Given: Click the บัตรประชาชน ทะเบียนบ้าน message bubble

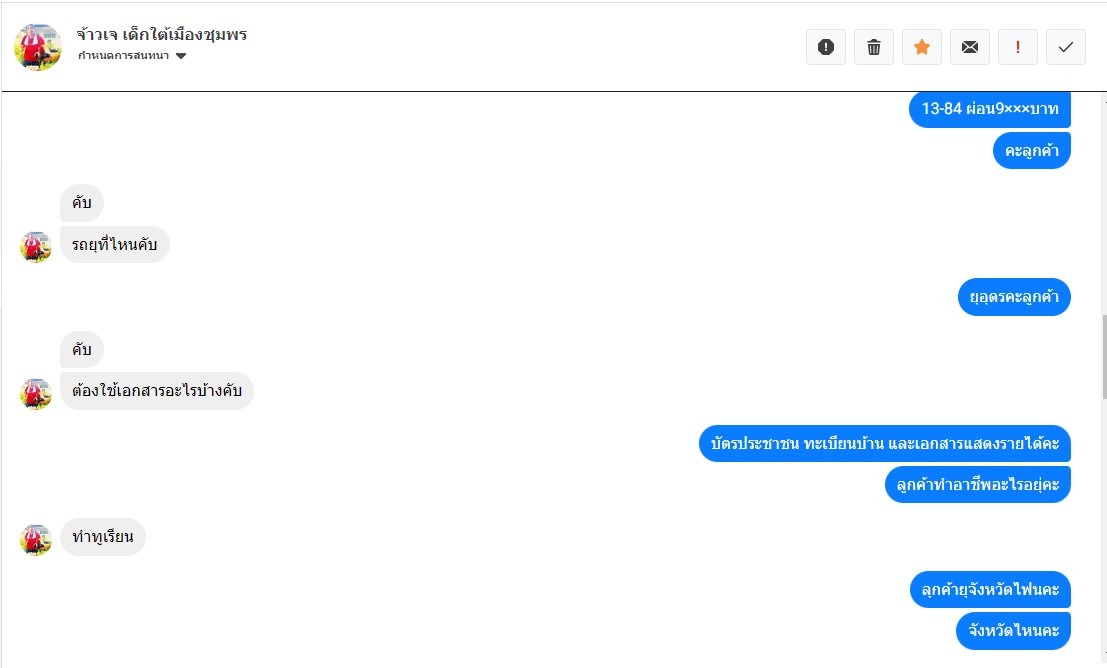Looking at the screenshot, I should click(x=884, y=444).
